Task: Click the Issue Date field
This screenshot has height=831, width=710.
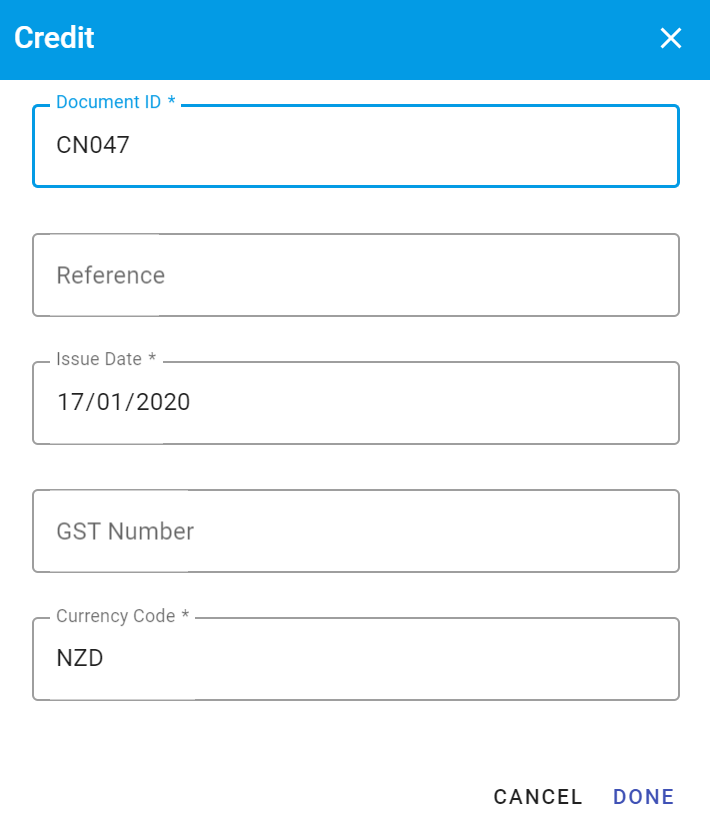Action: pyautogui.click(x=355, y=402)
